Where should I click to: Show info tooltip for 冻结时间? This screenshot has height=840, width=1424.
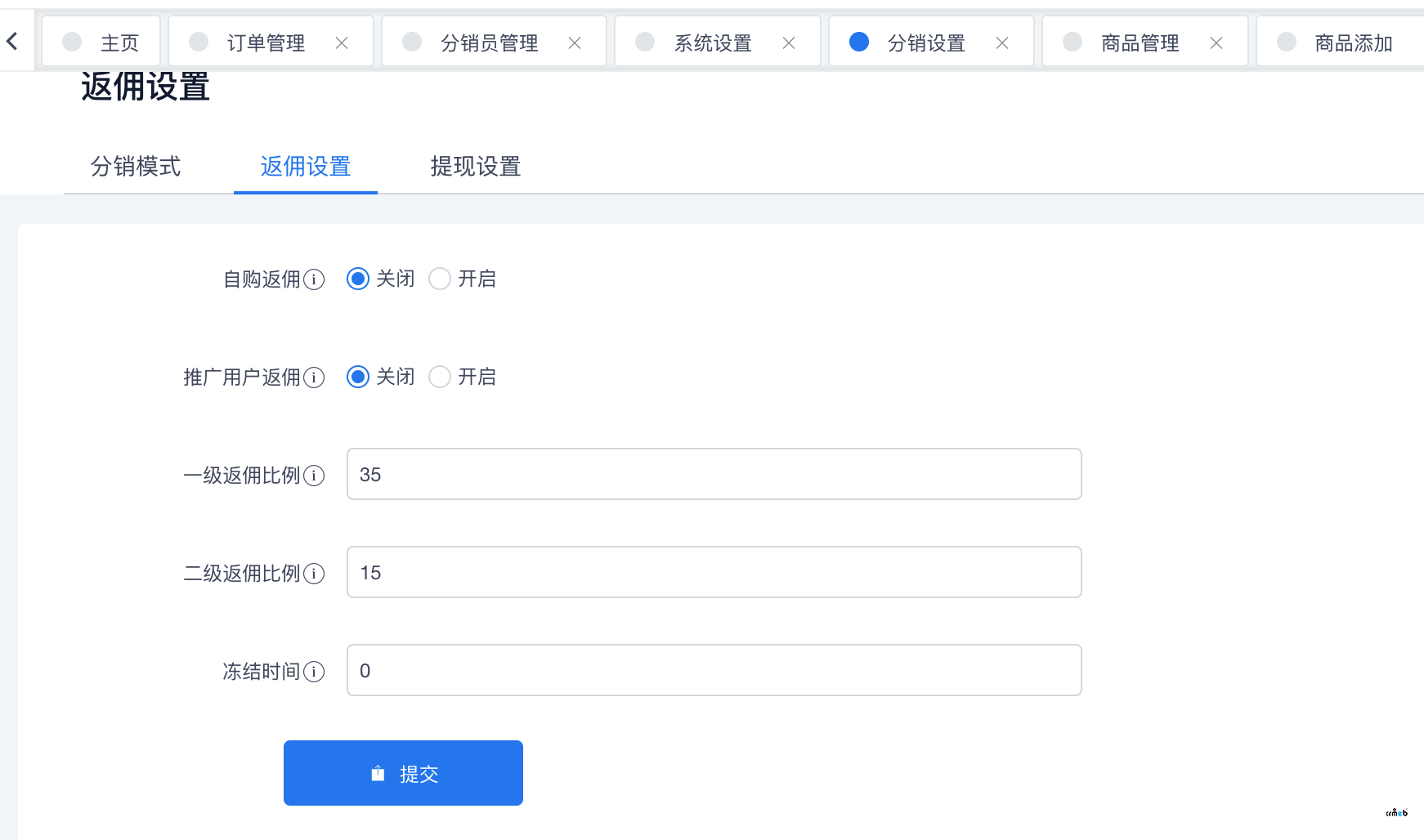click(314, 672)
